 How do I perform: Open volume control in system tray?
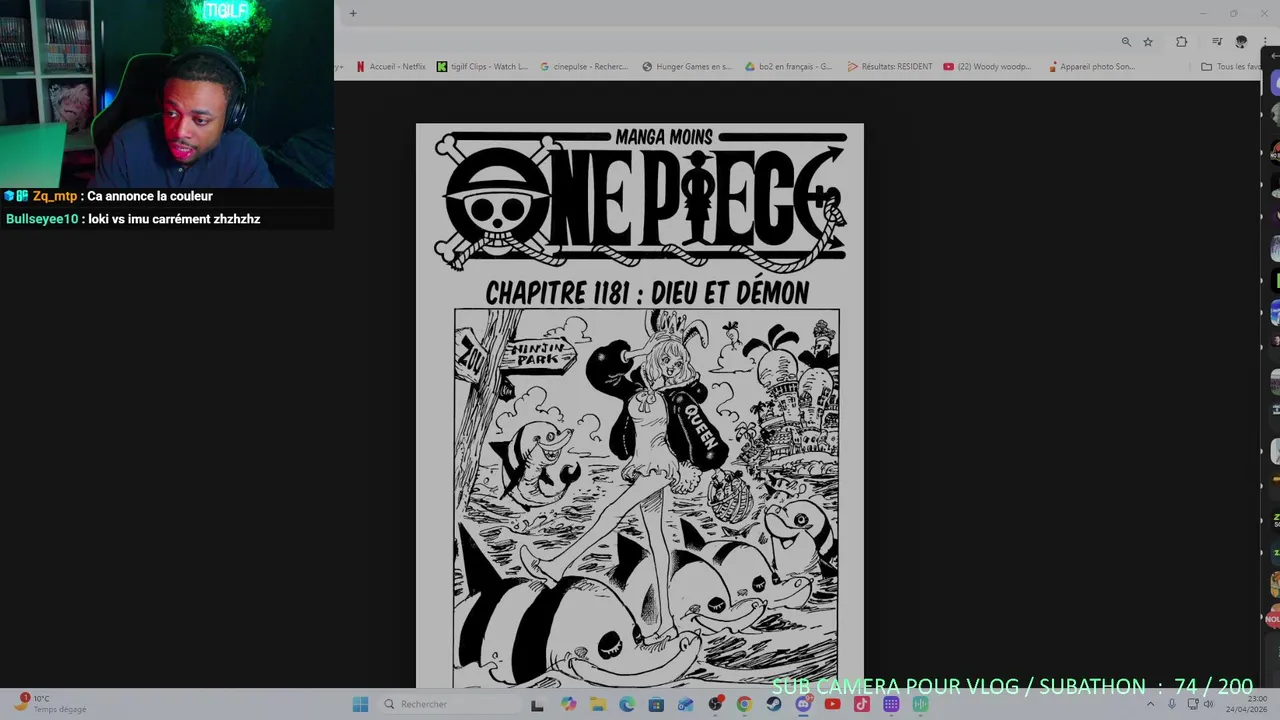1208,704
